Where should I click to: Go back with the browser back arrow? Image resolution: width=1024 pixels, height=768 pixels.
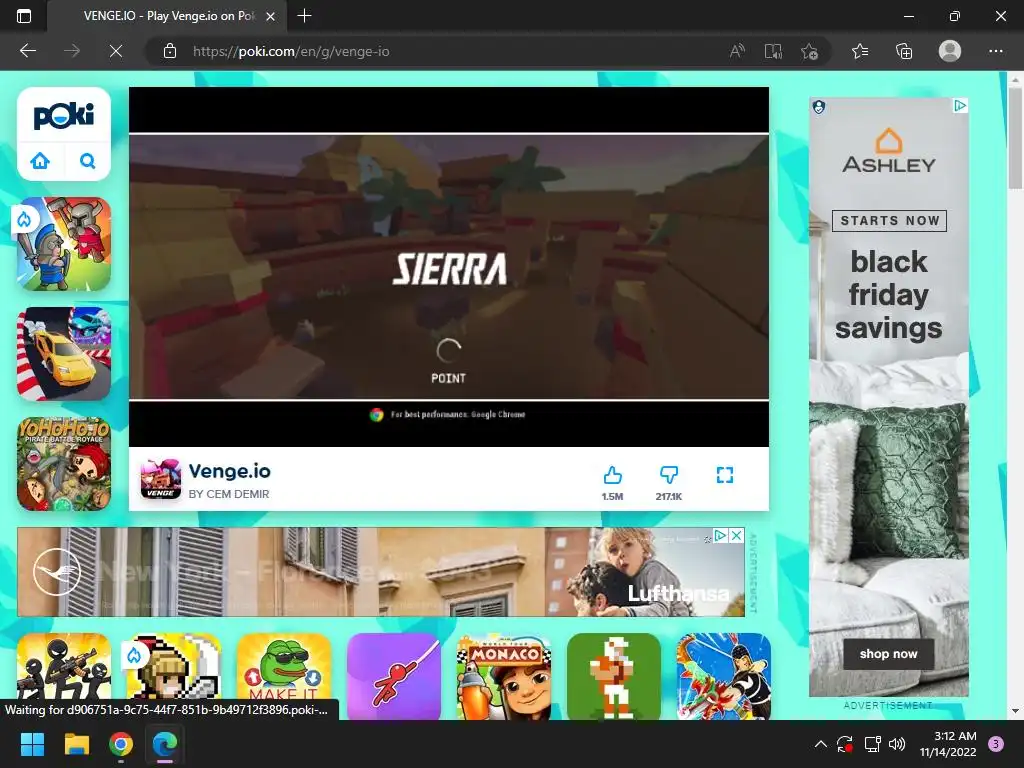(28, 51)
